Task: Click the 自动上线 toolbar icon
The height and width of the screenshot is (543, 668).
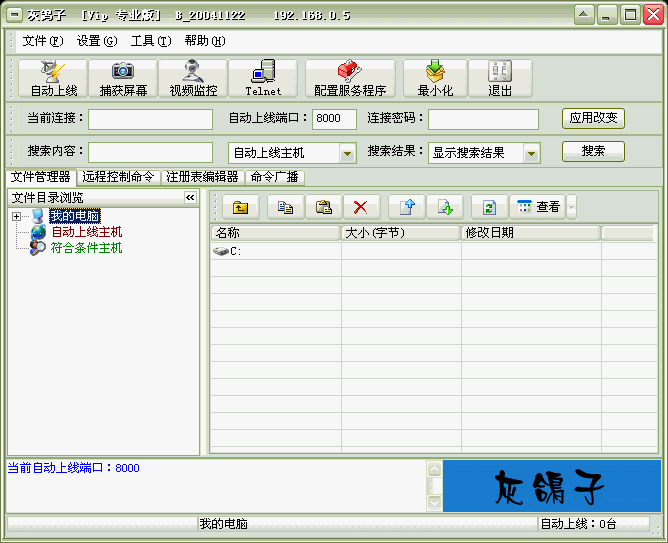Action: [x=54, y=78]
